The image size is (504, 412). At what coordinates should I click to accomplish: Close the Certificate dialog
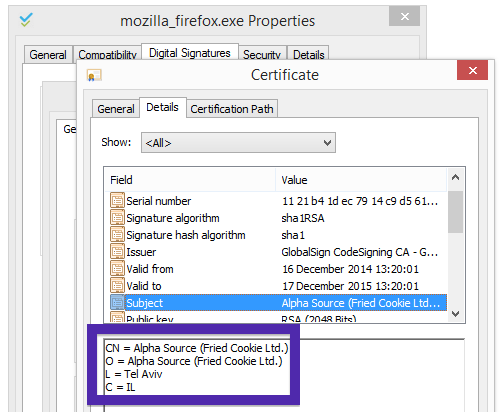(472, 70)
